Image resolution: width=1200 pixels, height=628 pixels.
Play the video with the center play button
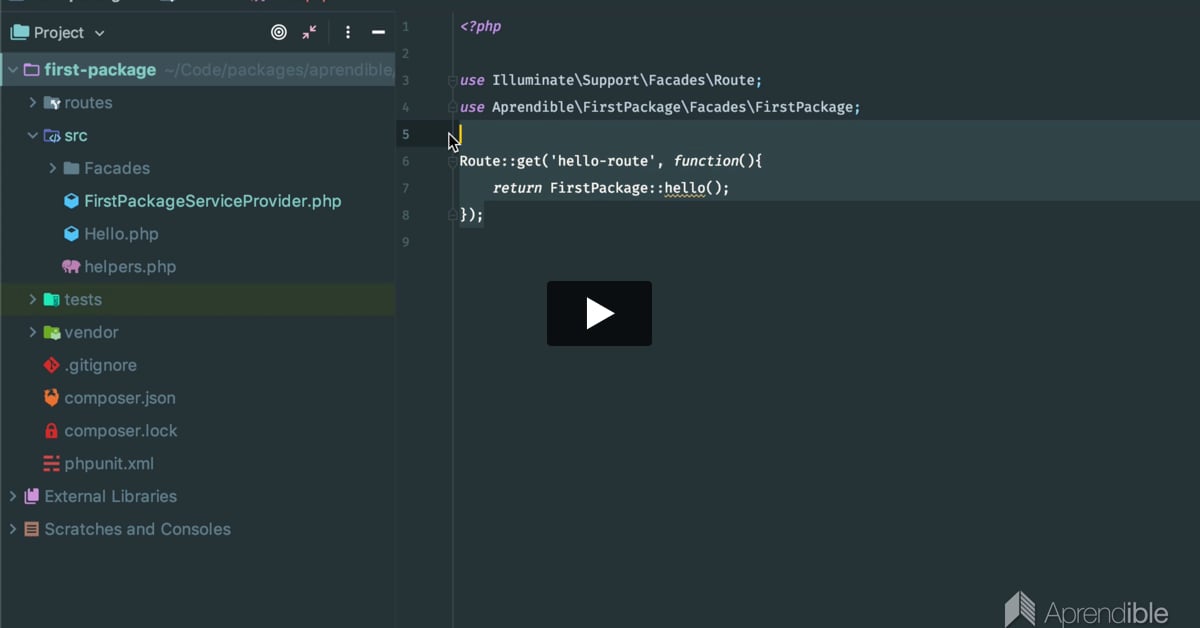pos(599,313)
